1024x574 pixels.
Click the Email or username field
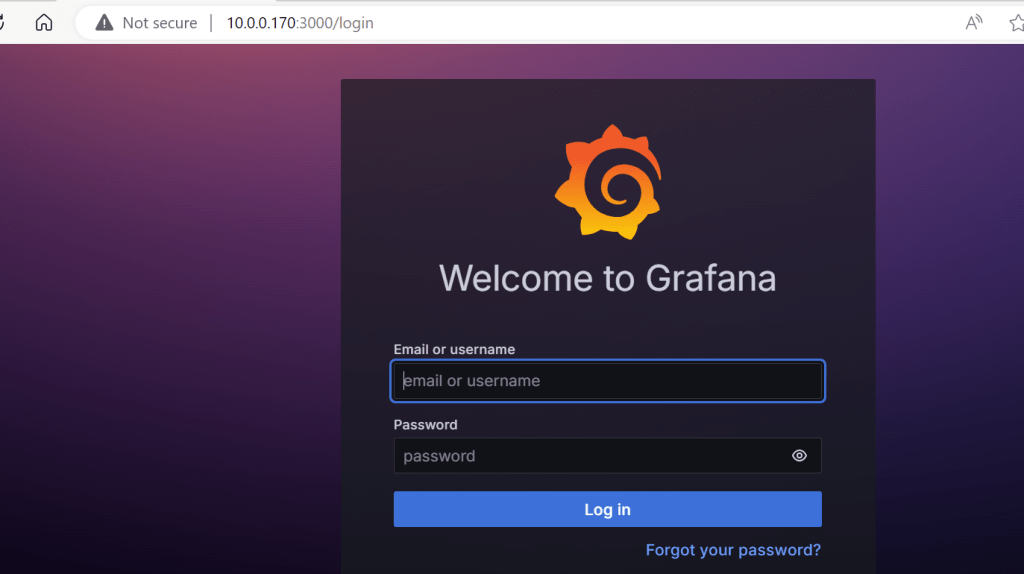tap(607, 381)
